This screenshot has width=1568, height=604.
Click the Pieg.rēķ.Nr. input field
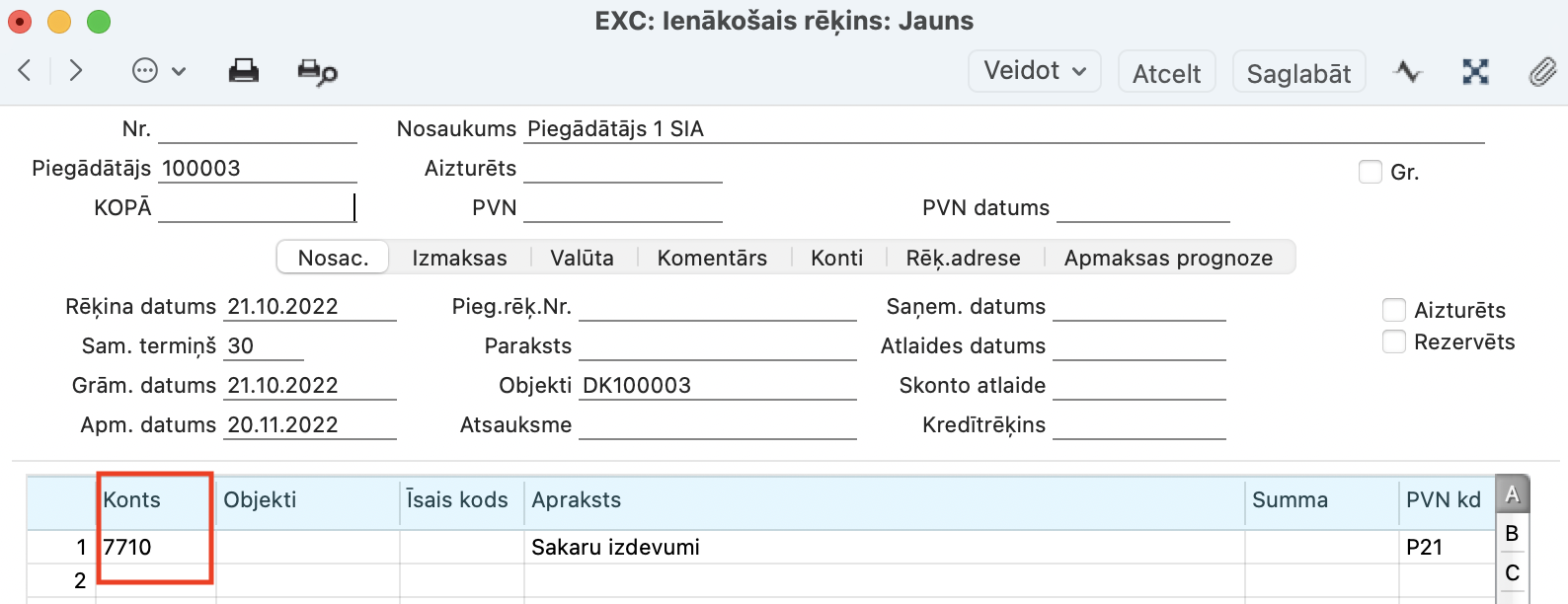(x=717, y=307)
